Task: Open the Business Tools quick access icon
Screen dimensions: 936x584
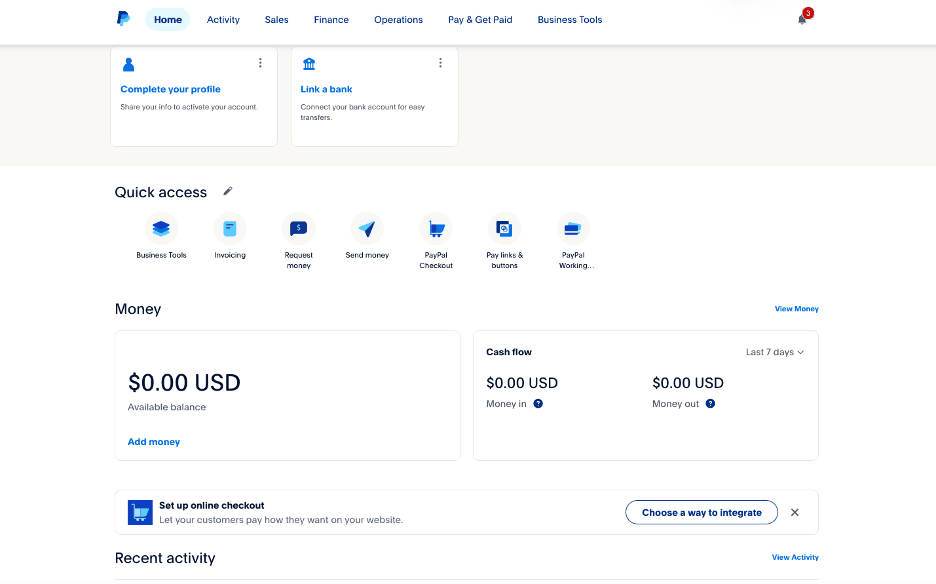Action: [x=160, y=228]
